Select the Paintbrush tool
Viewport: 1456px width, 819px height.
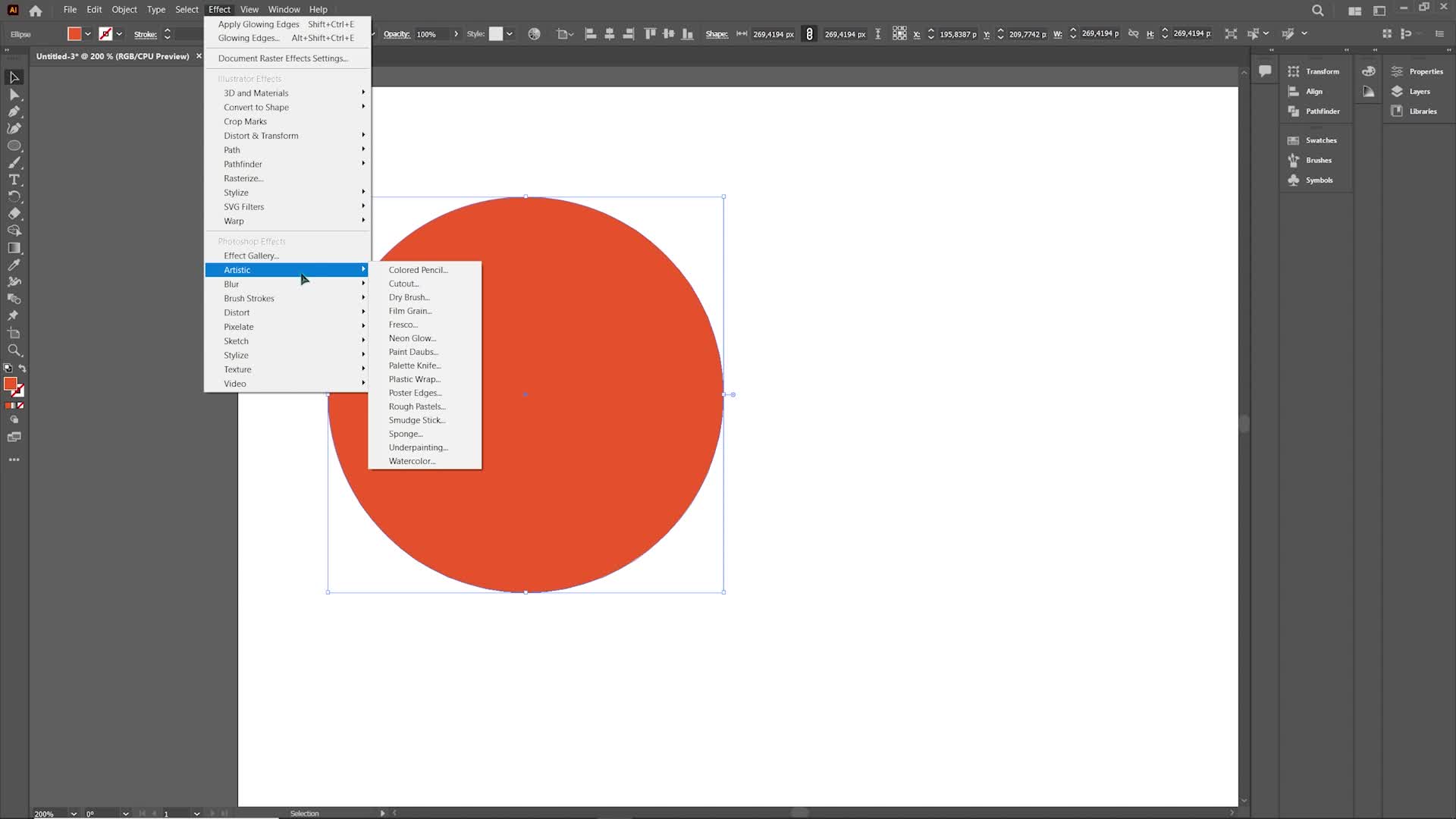pos(14,162)
